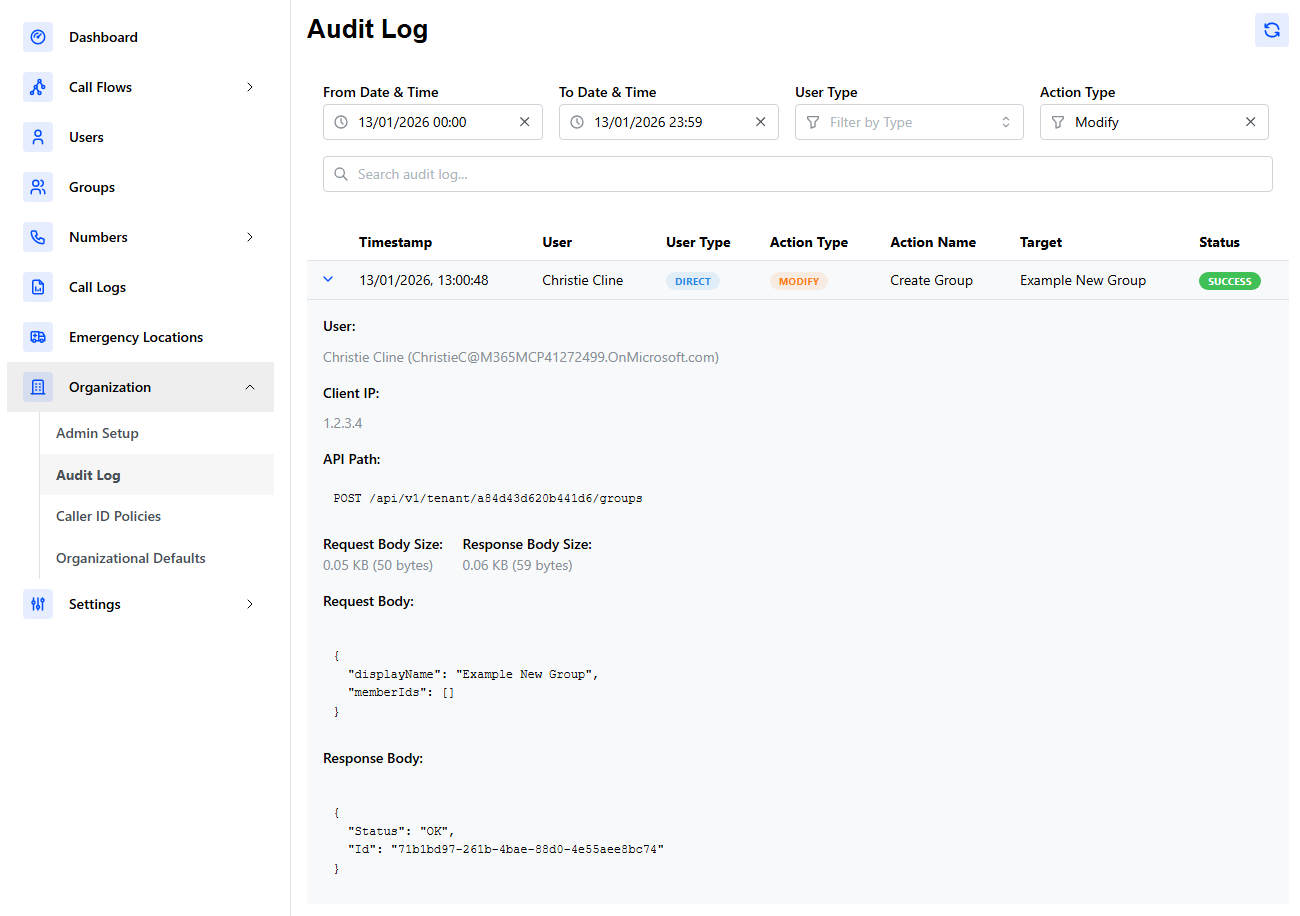Go to Organizational Defaults page
This screenshot has height=916, width=1300.
(x=130, y=558)
